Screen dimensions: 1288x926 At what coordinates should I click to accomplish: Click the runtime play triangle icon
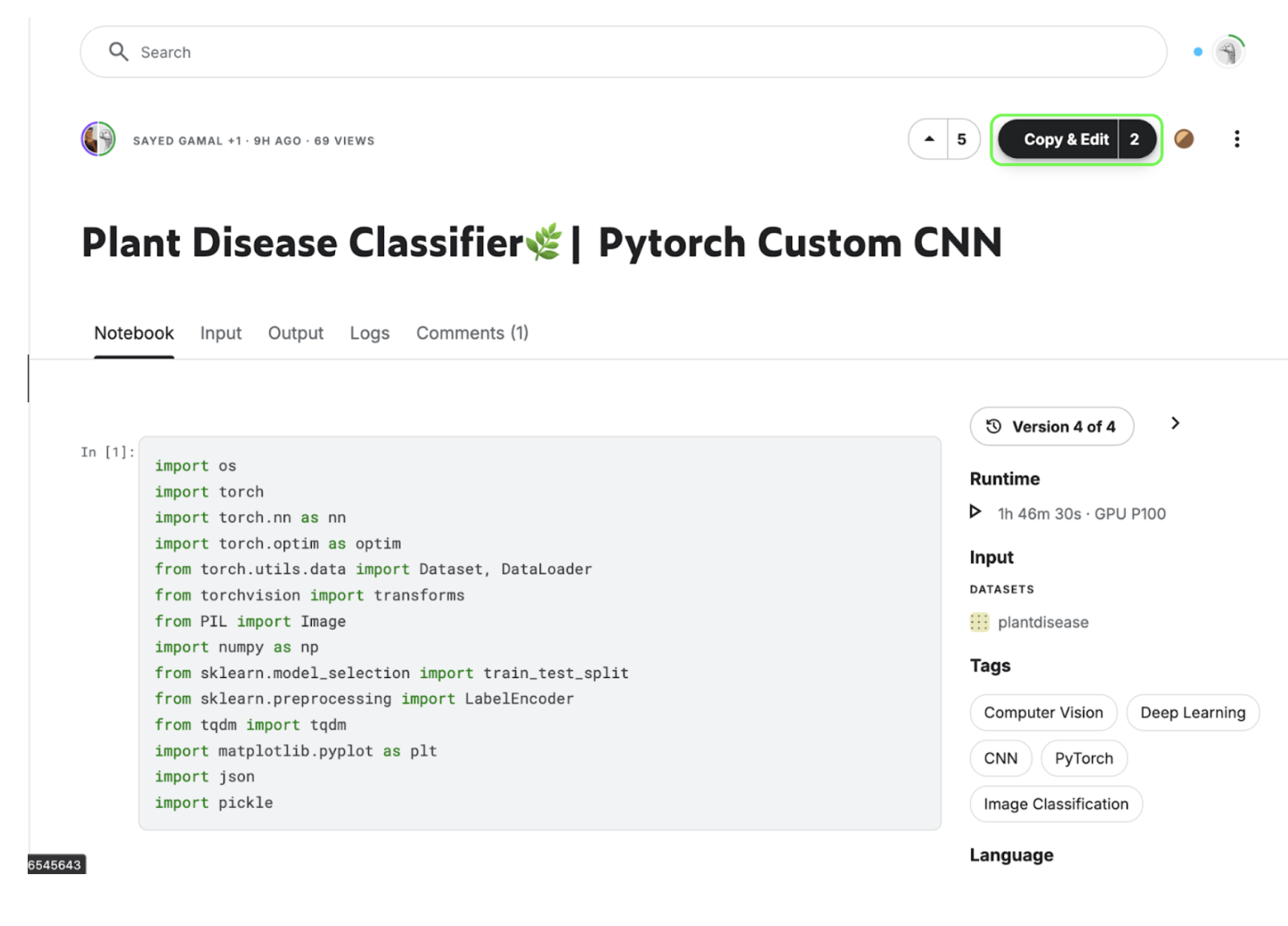pos(975,513)
